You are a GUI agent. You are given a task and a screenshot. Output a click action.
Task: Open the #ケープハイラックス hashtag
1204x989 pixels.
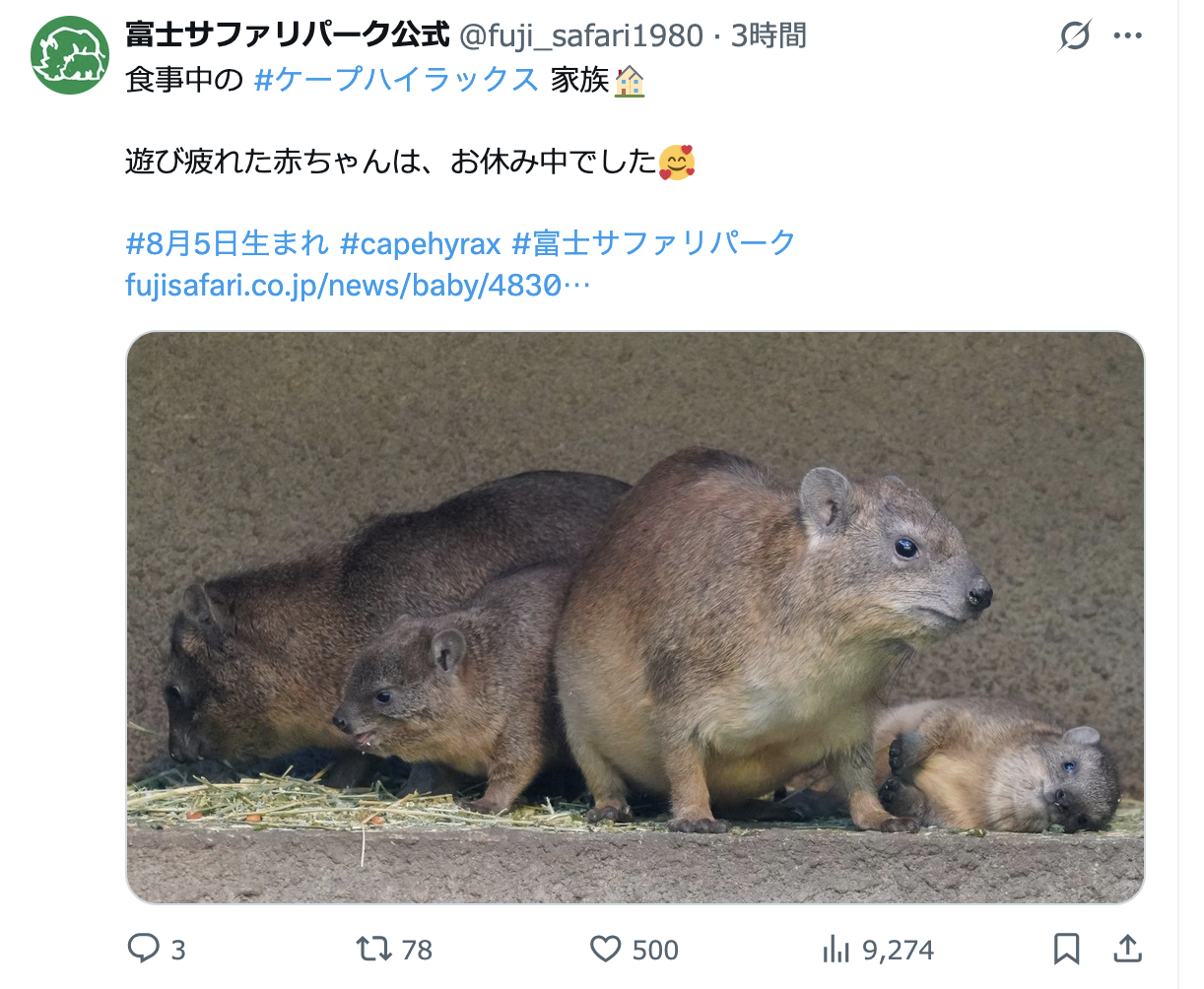[x=396, y=80]
